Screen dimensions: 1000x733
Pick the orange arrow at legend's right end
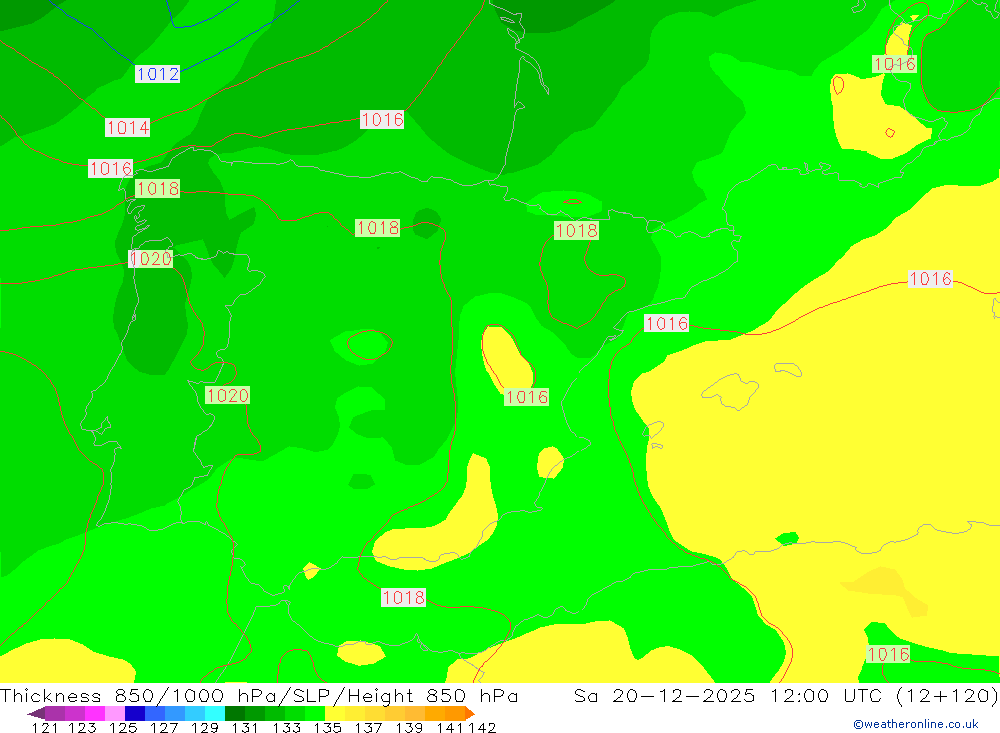click(470, 713)
